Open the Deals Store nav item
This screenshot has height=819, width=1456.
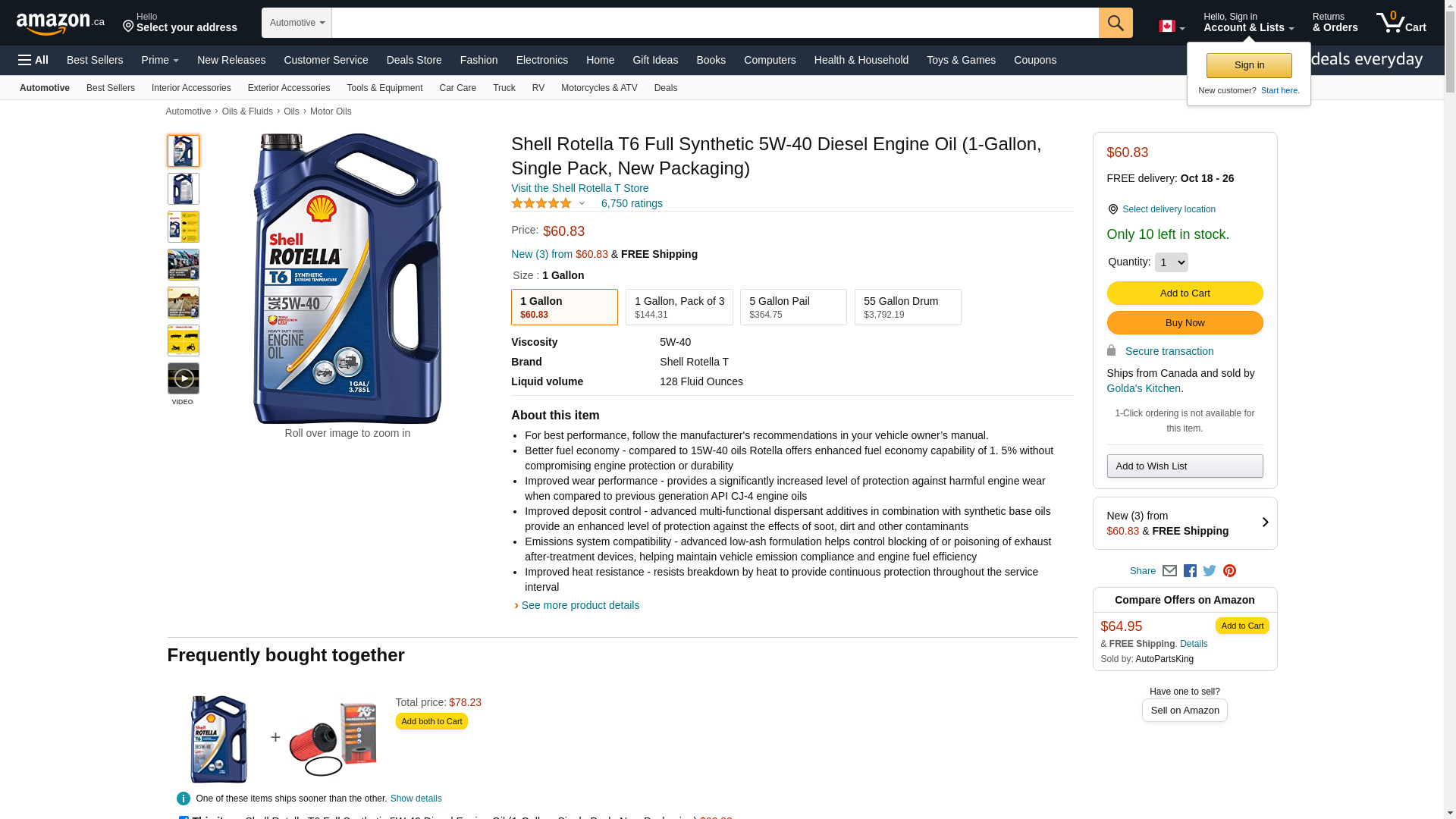click(x=413, y=60)
